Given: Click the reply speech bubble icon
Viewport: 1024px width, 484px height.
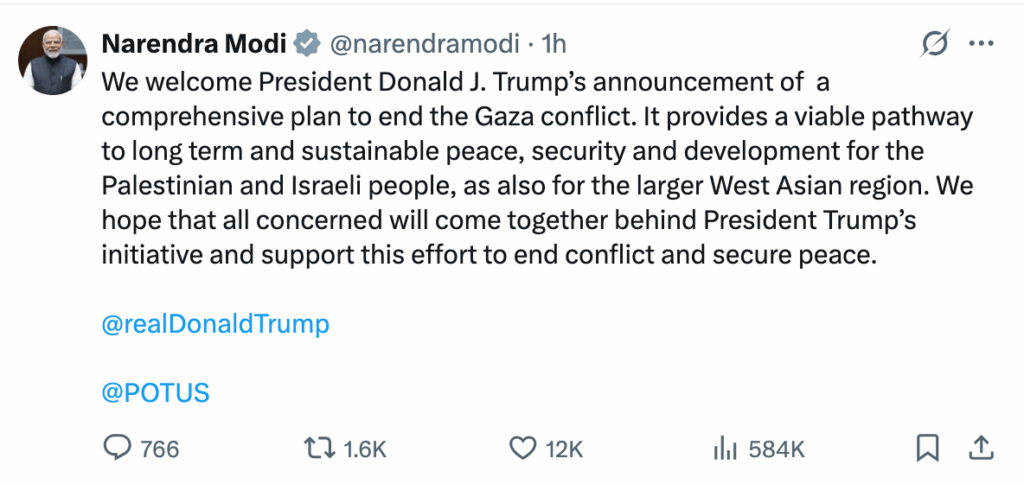Looking at the screenshot, I should [x=117, y=448].
